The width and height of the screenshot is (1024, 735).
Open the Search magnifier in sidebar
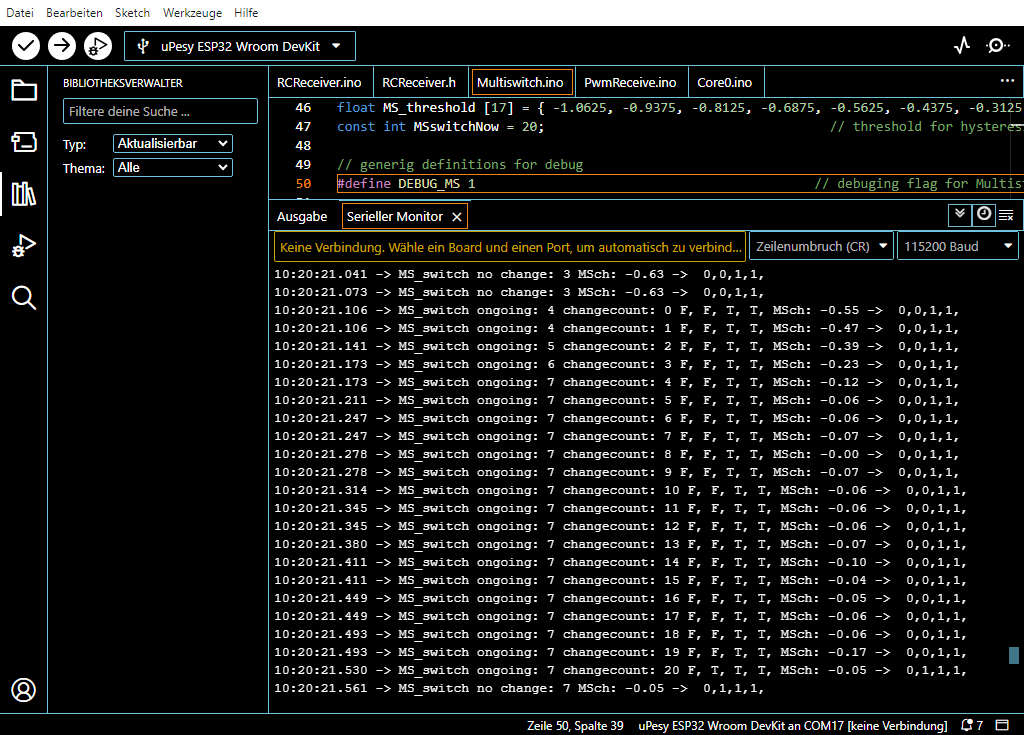click(x=24, y=297)
